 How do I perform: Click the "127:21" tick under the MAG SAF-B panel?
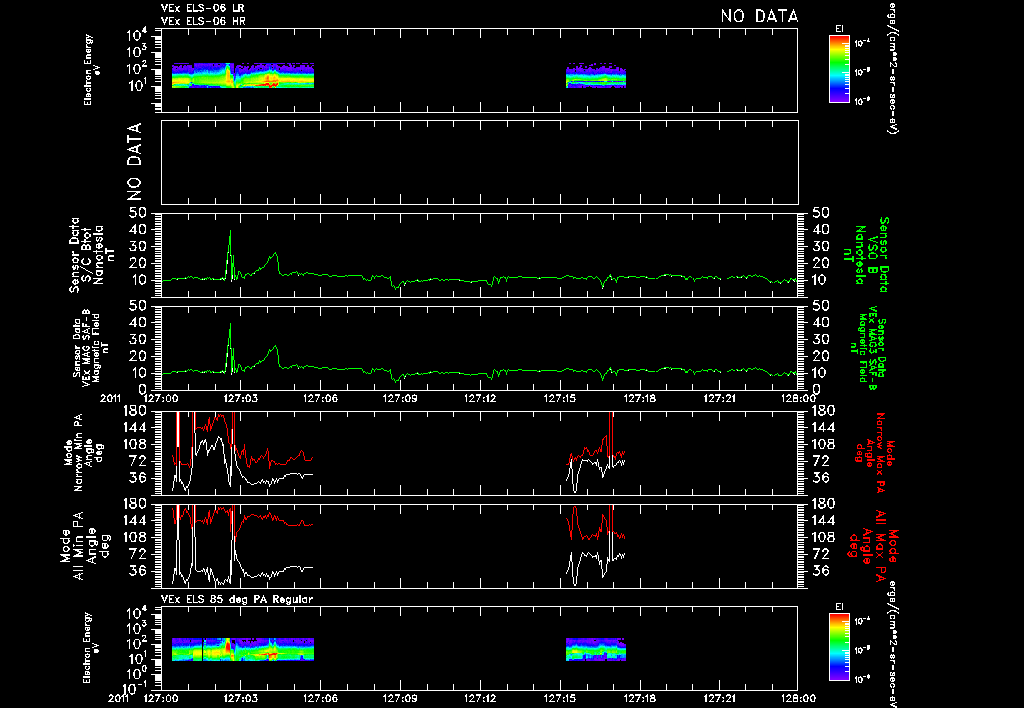pos(719,398)
